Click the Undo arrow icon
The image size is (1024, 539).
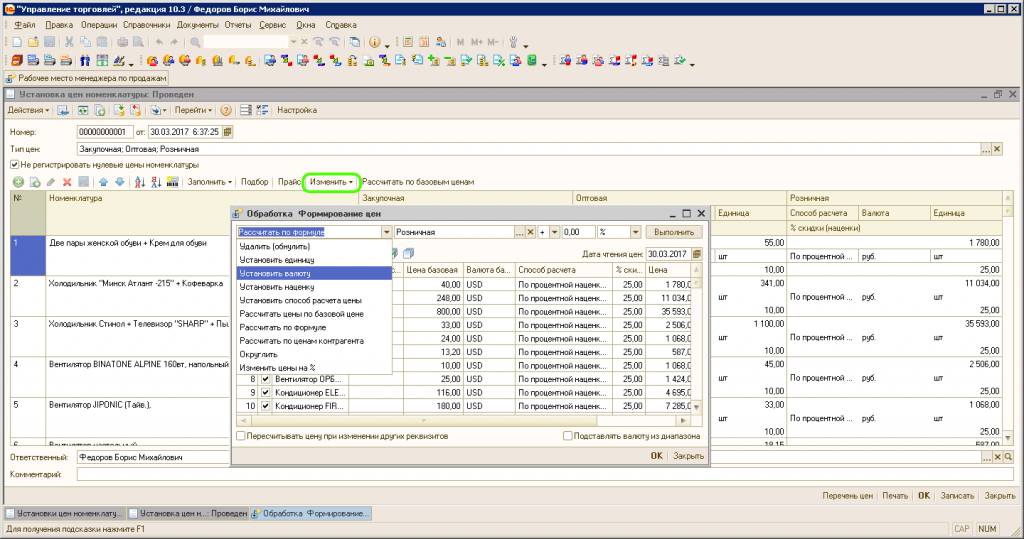(x=159, y=42)
